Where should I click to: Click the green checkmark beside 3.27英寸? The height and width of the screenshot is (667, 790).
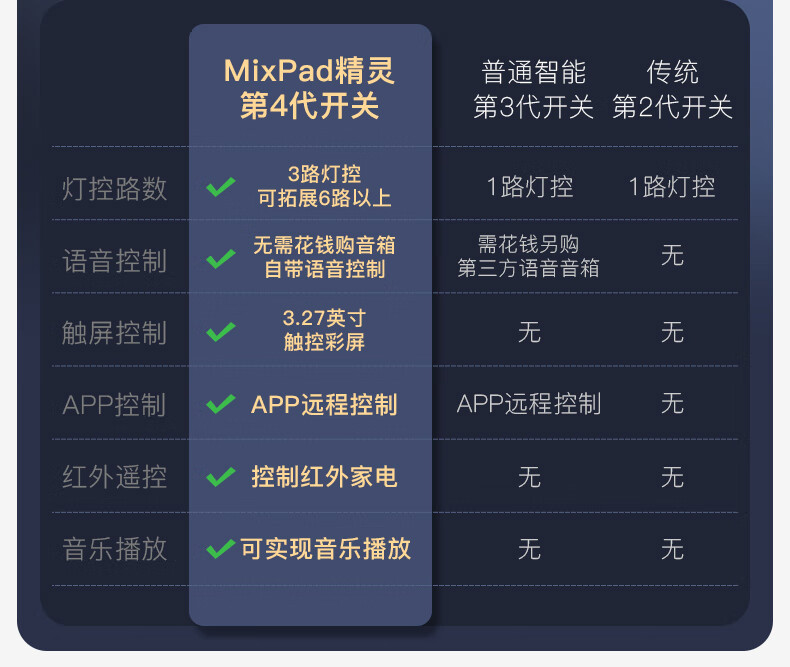221,331
